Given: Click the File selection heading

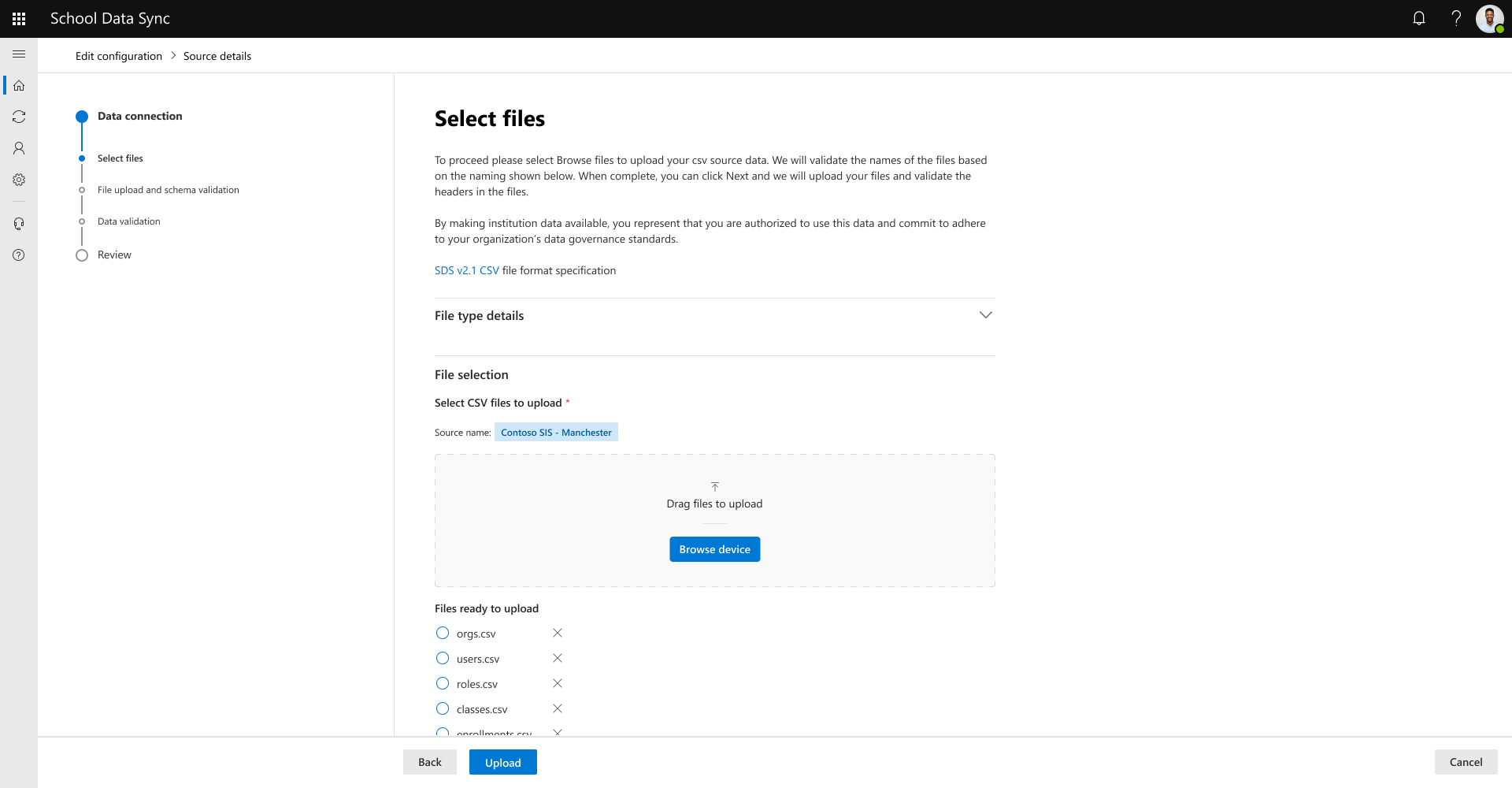Looking at the screenshot, I should (x=472, y=374).
